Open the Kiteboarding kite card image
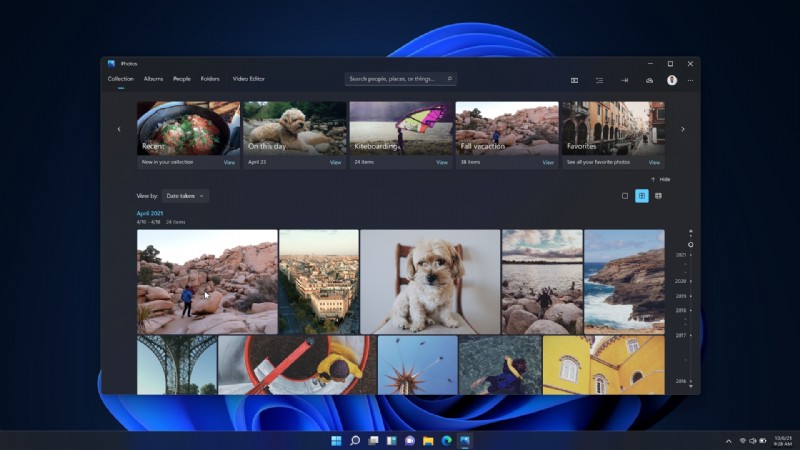The width and height of the screenshot is (800, 450). [x=401, y=128]
